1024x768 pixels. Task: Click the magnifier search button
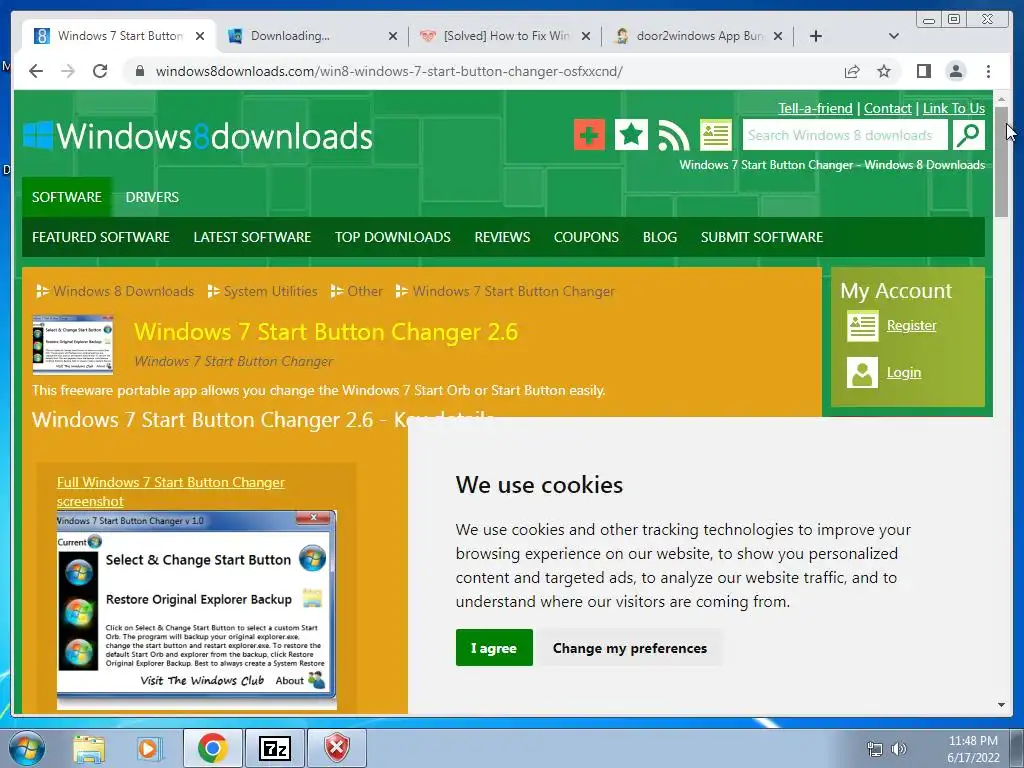tap(968, 135)
